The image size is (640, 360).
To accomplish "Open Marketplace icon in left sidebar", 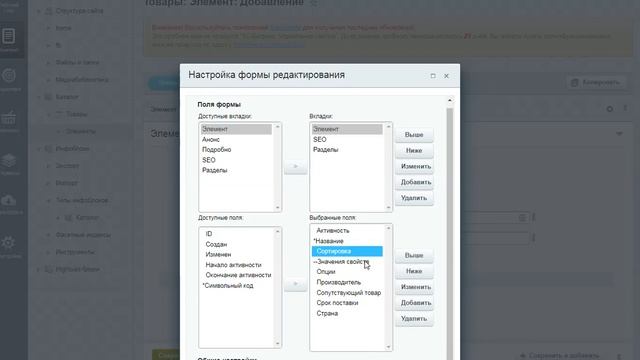I will coord(9,163).
